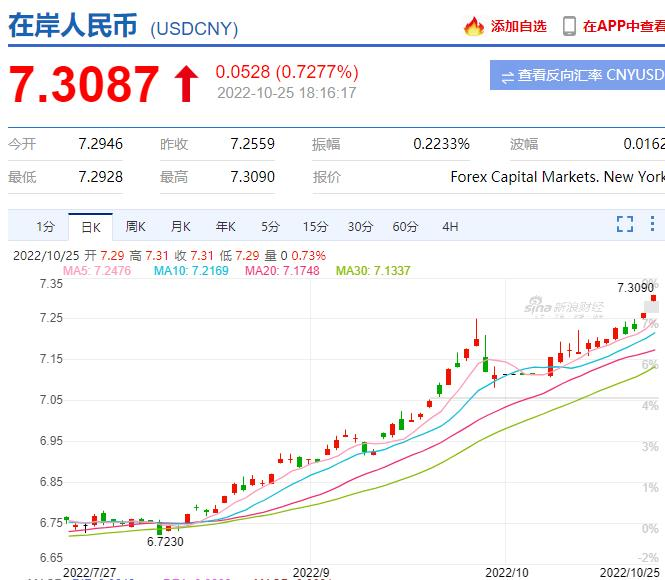This screenshot has width=665, height=580.
Task: Click the swap arrows icon on CNYUSD button
Action: tap(507, 77)
